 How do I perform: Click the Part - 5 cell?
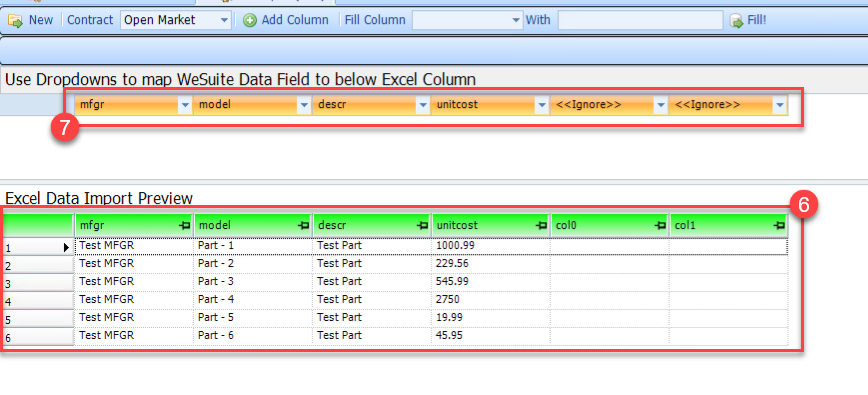tap(253, 318)
